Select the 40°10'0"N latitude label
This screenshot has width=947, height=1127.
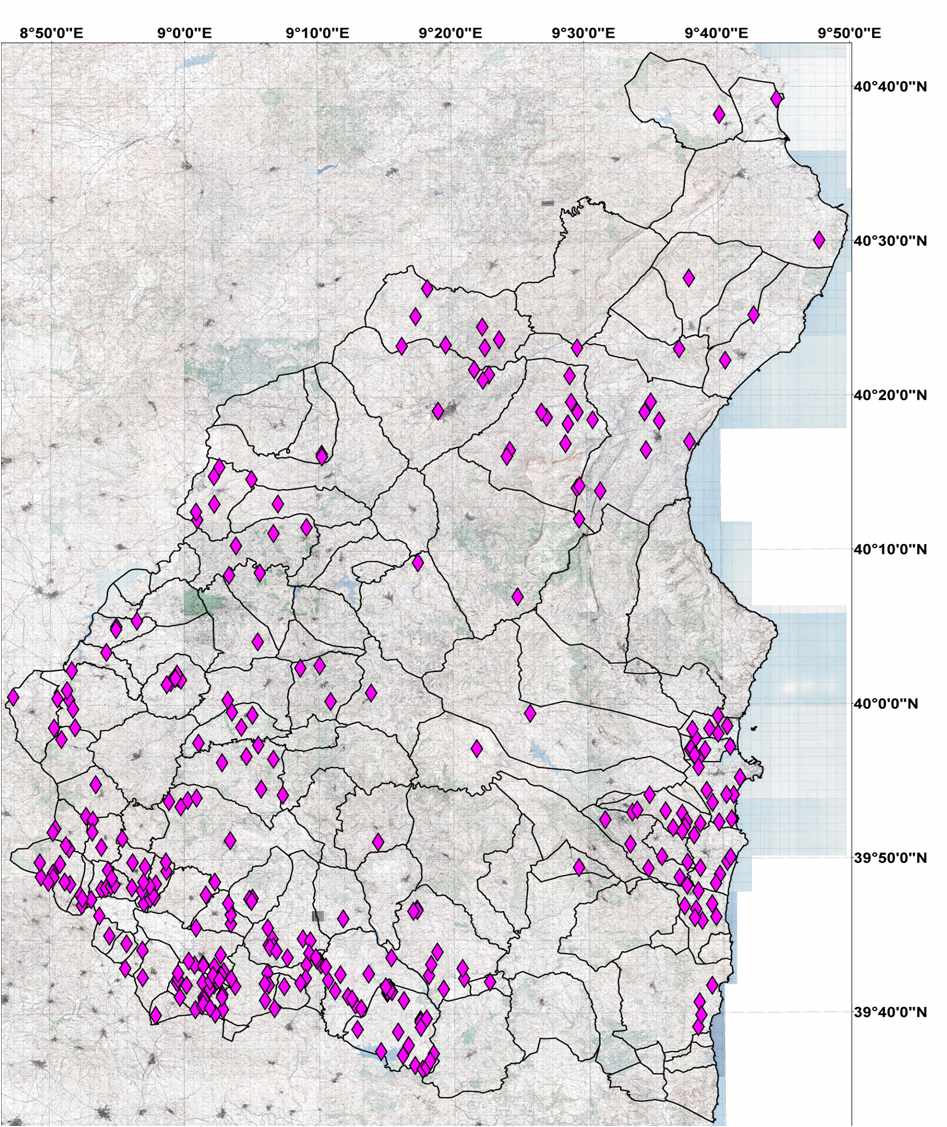(890, 549)
